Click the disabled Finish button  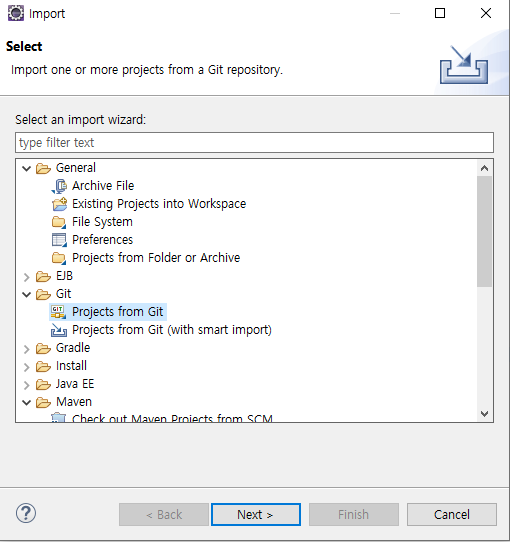pyautogui.click(x=354, y=514)
